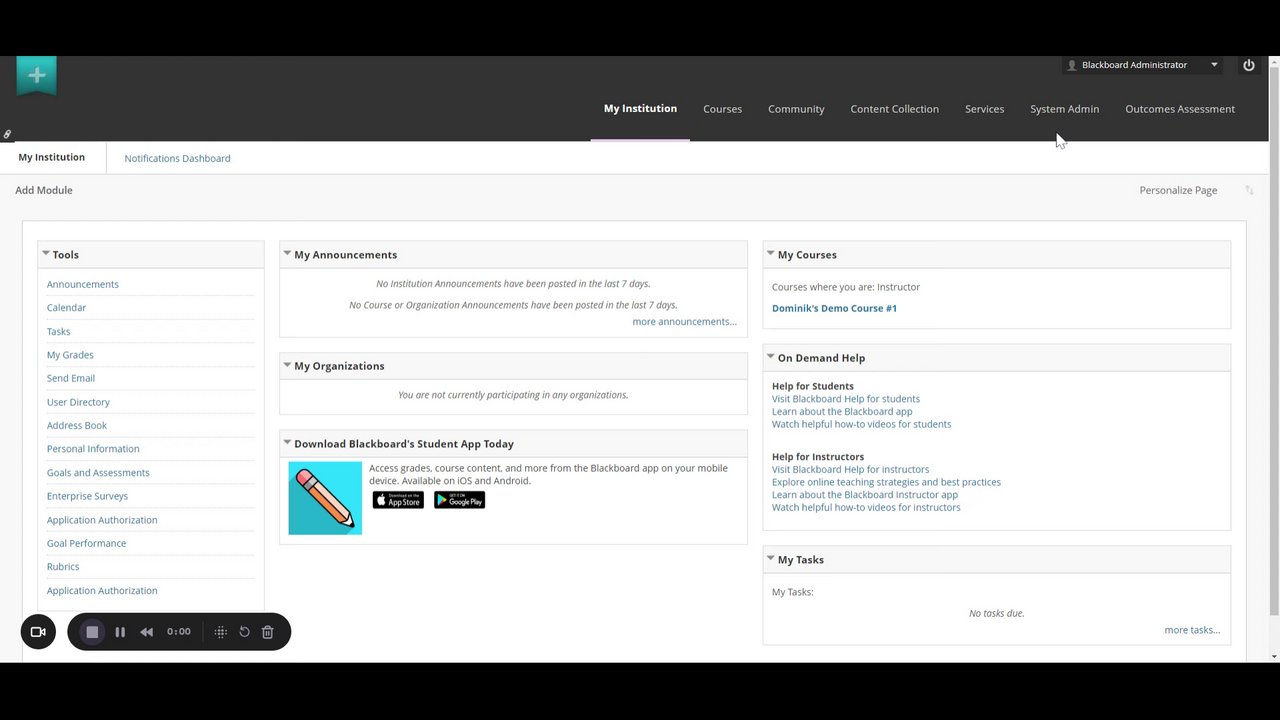
Task: Click the teal plus bookmark icon
Action: [37, 75]
